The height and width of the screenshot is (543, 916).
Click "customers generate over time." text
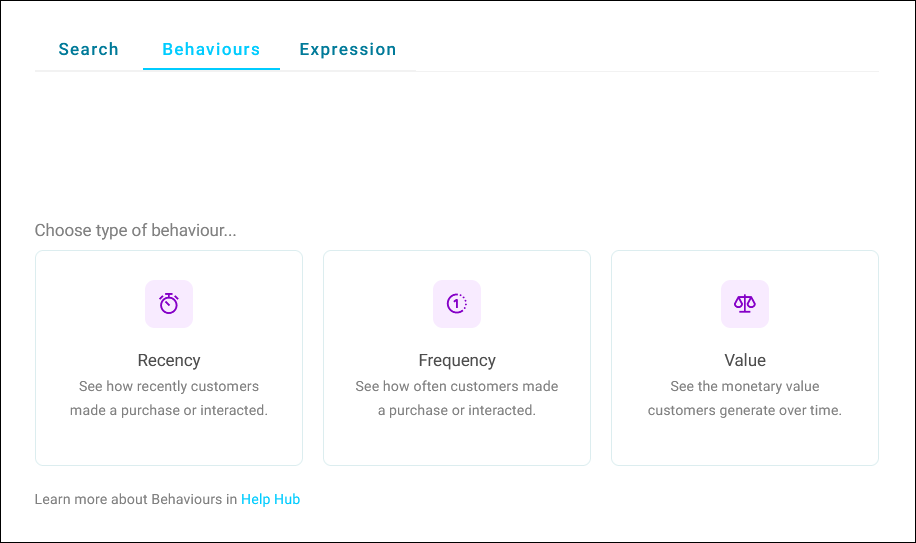pyautogui.click(x=745, y=410)
